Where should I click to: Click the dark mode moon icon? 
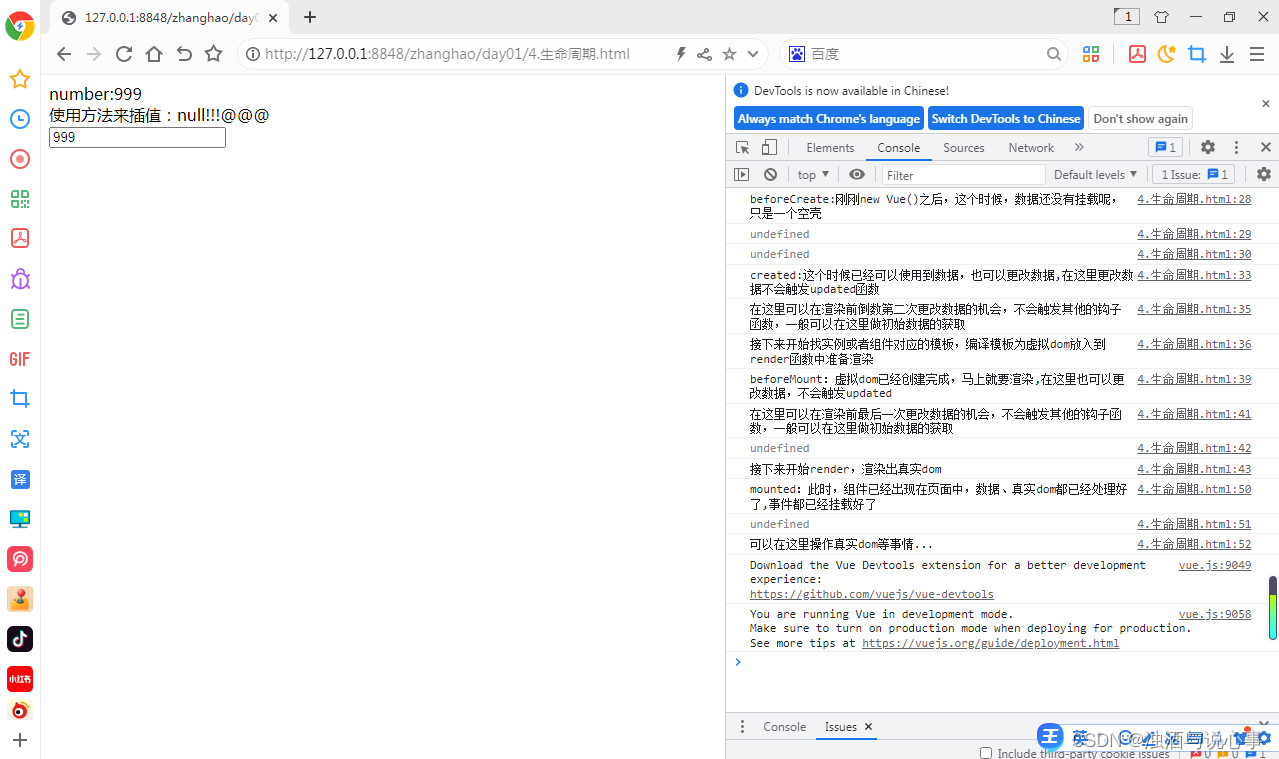1166,54
